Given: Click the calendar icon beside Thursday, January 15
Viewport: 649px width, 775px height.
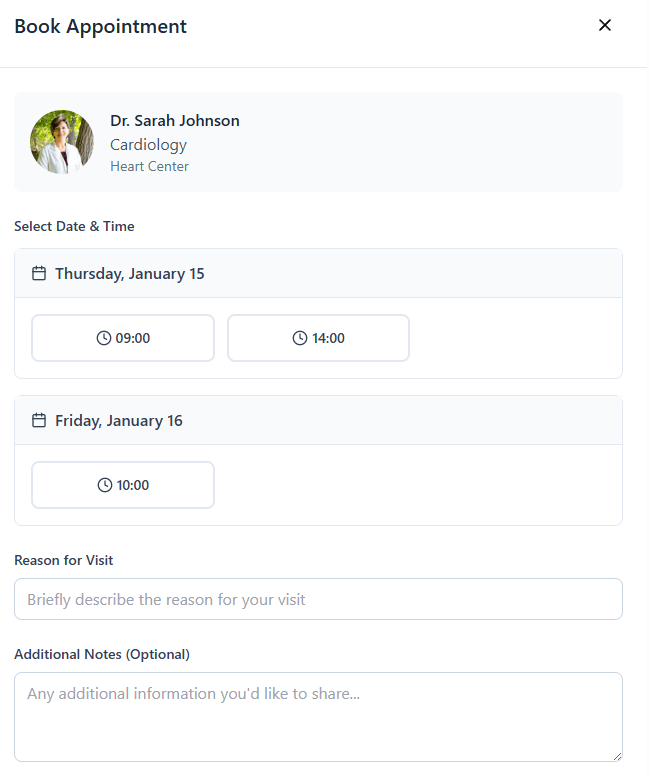Looking at the screenshot, I should click(39, 274).
